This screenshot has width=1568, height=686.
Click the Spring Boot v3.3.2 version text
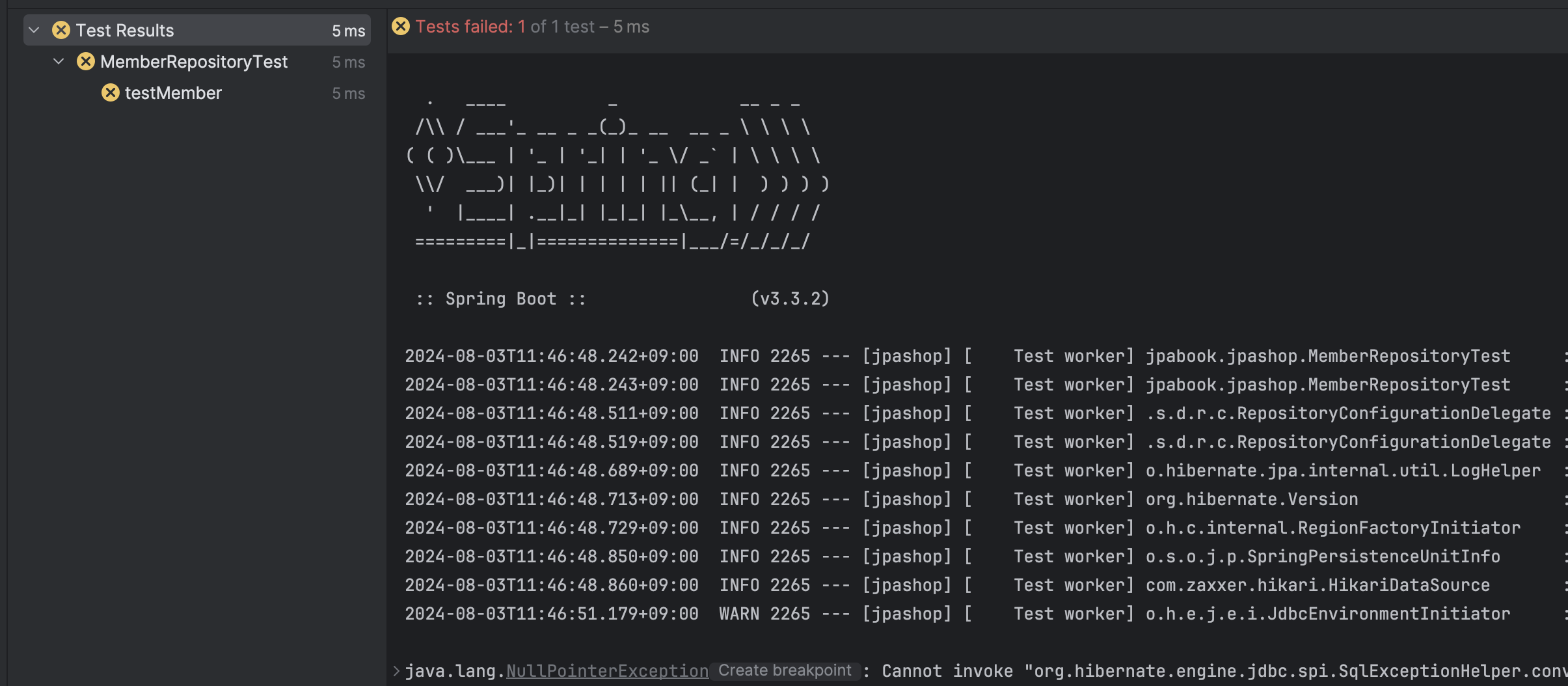coord(790,299)
